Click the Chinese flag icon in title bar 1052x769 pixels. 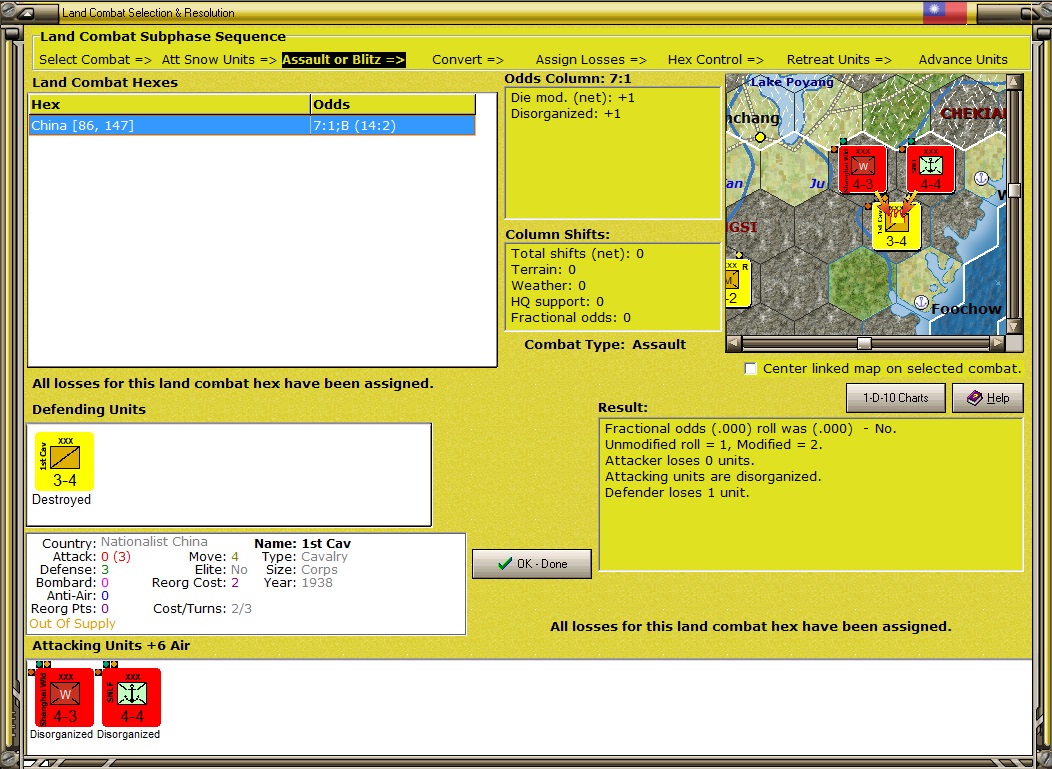click(945, 13)
